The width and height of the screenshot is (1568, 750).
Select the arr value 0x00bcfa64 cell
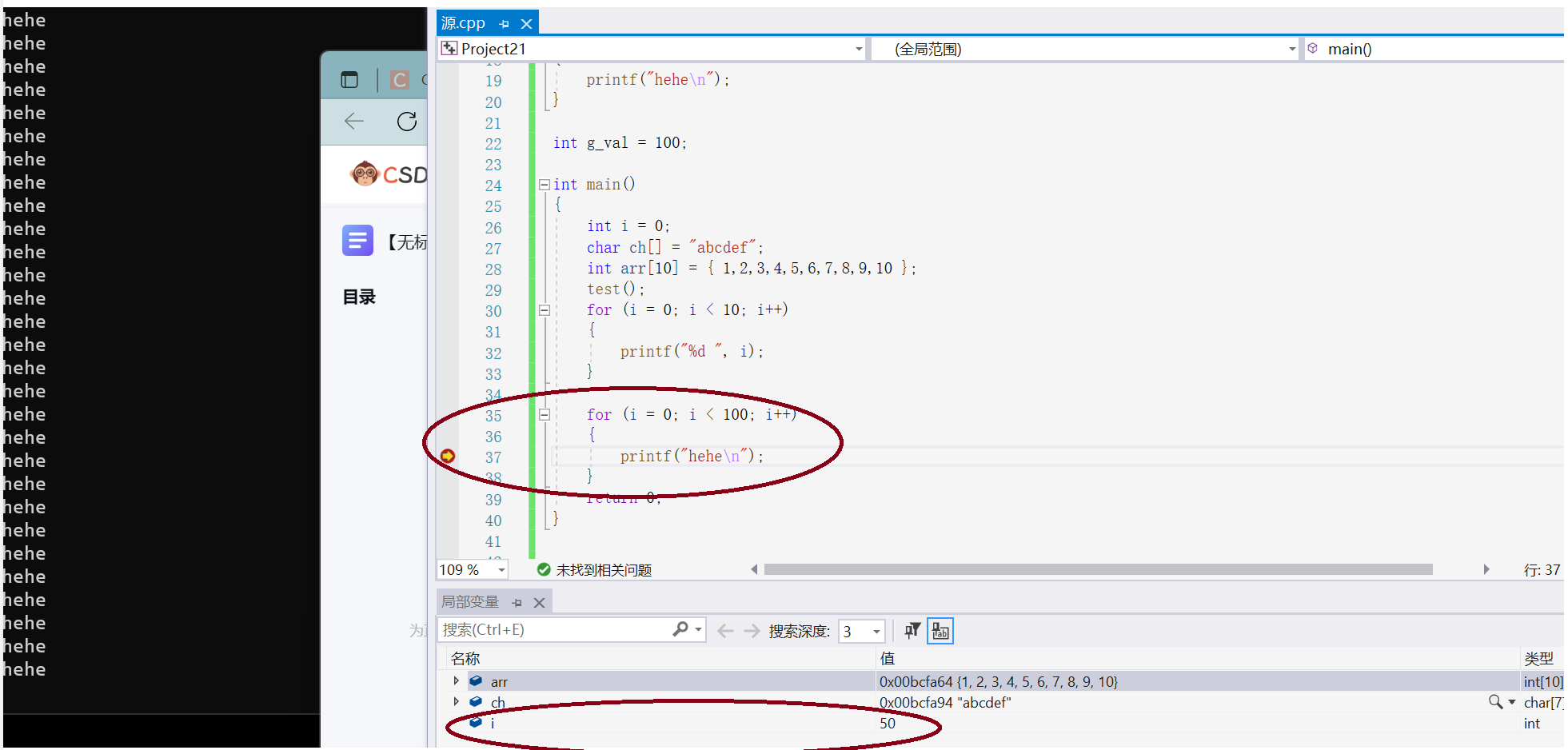coord(998,682)
